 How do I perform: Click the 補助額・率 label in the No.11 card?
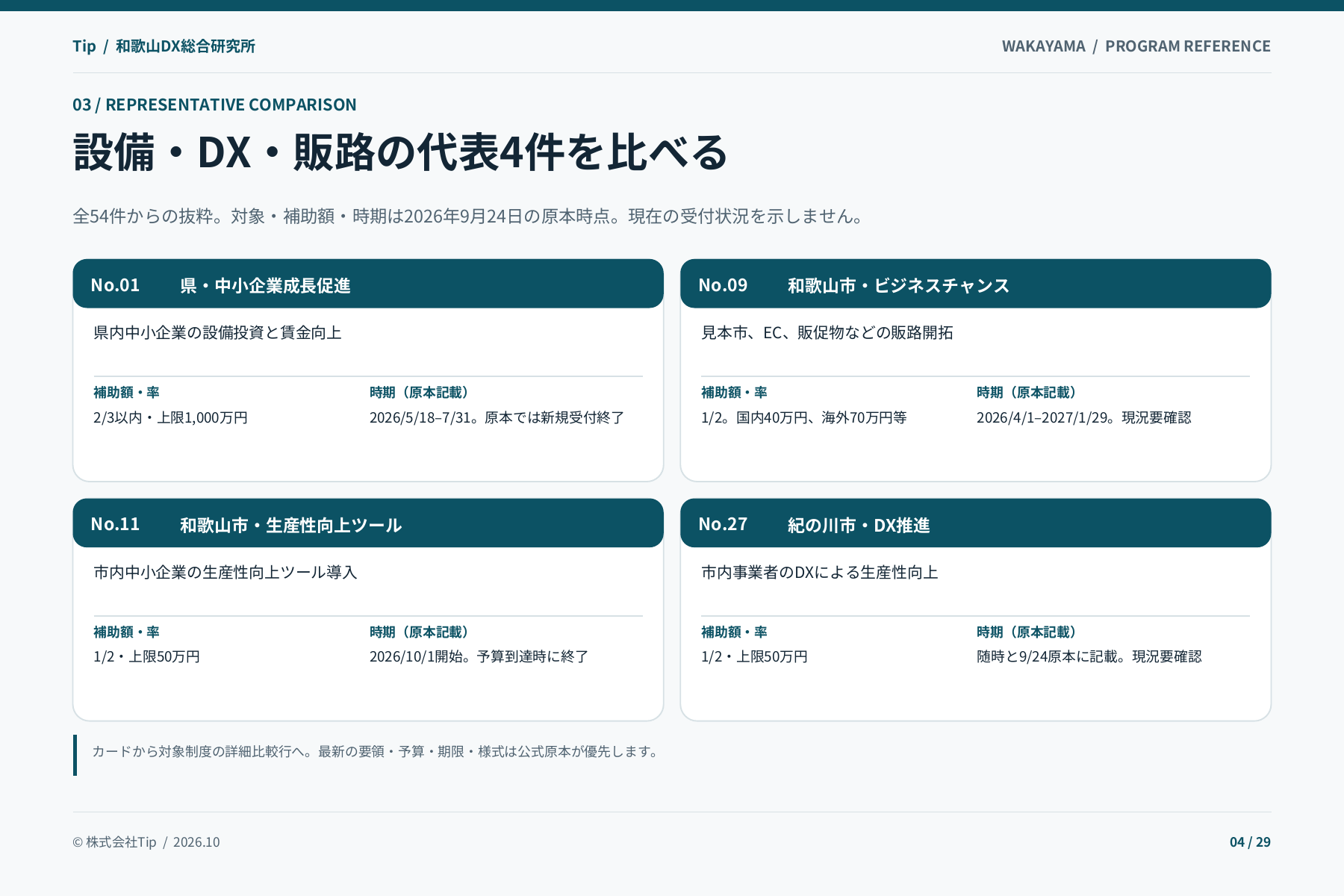pos(126,632)
